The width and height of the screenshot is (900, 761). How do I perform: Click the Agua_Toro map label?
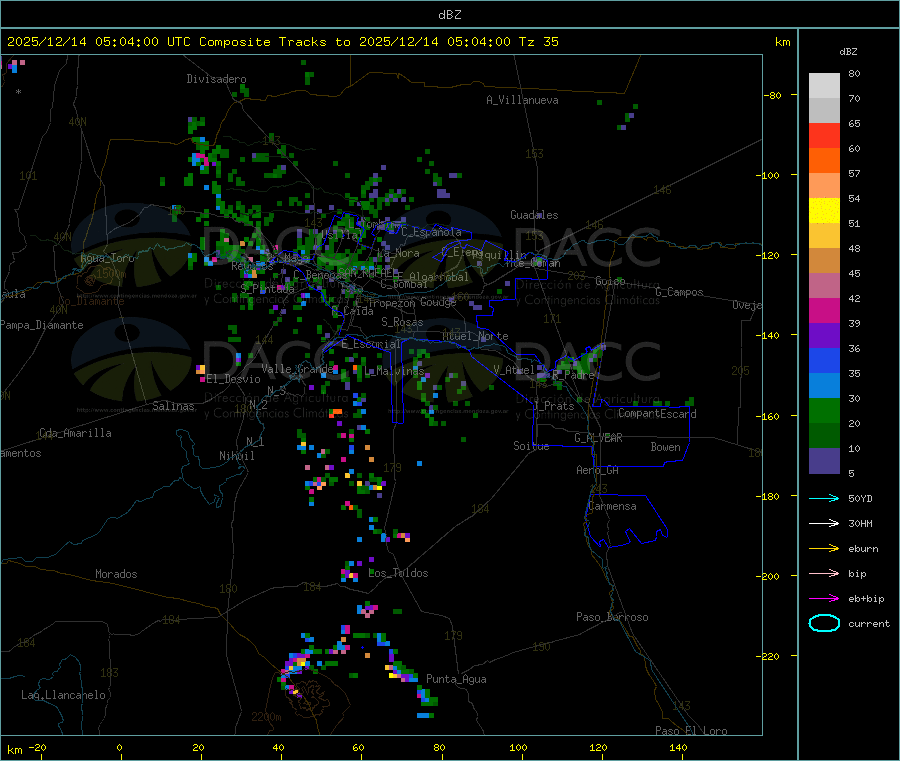pos(107,258)
